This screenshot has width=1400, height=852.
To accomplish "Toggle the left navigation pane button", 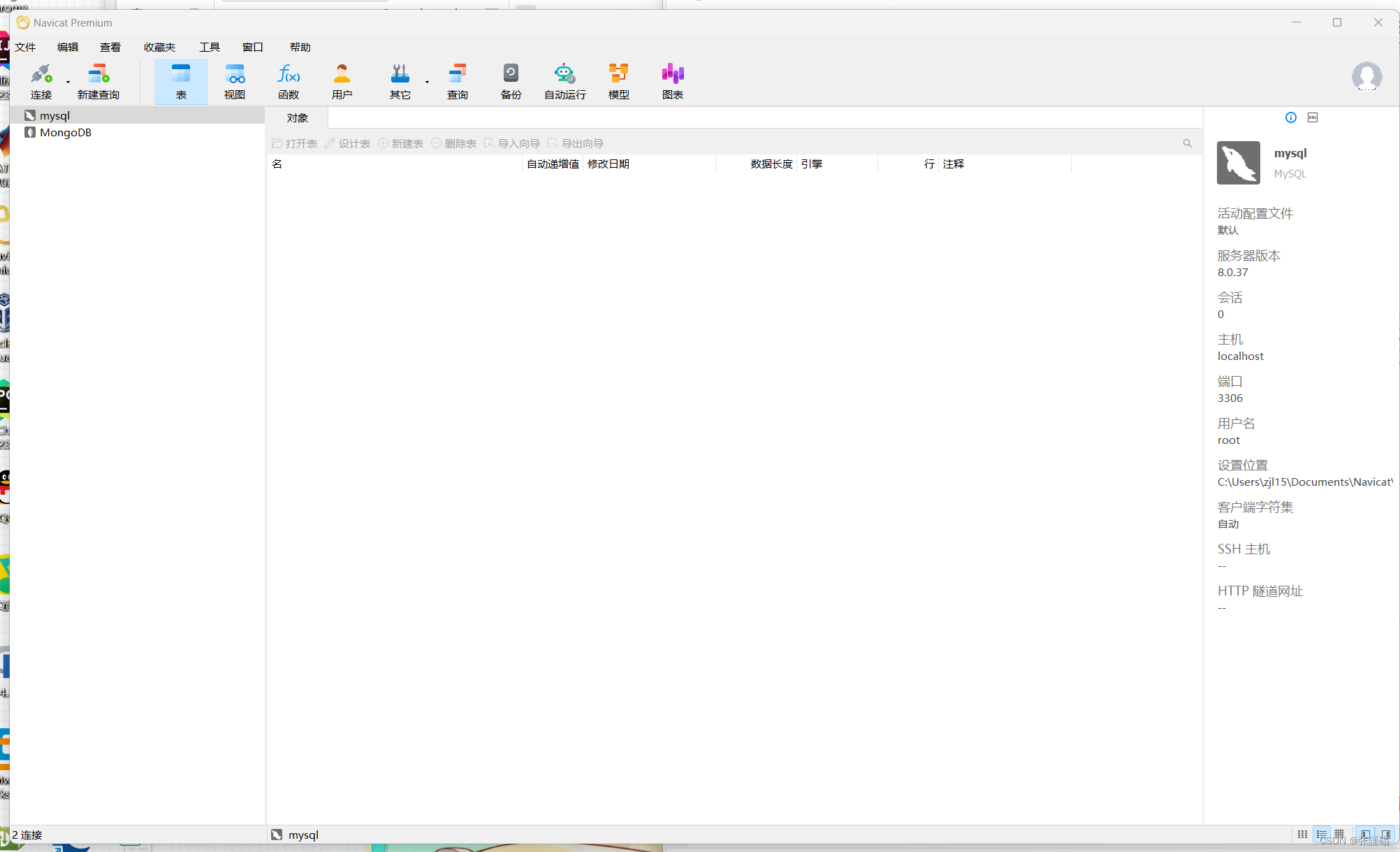I will (1366, 834).
